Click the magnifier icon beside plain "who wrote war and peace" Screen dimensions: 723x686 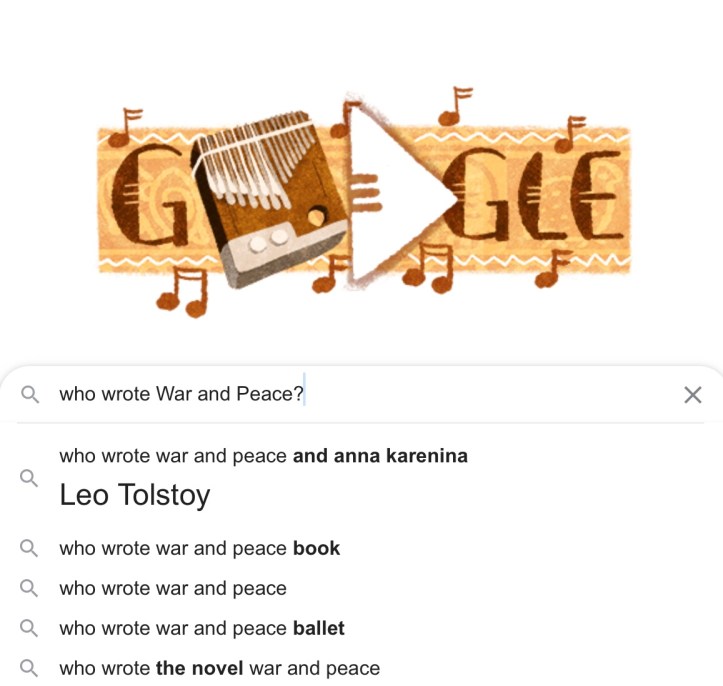click(x=30, y=588)
